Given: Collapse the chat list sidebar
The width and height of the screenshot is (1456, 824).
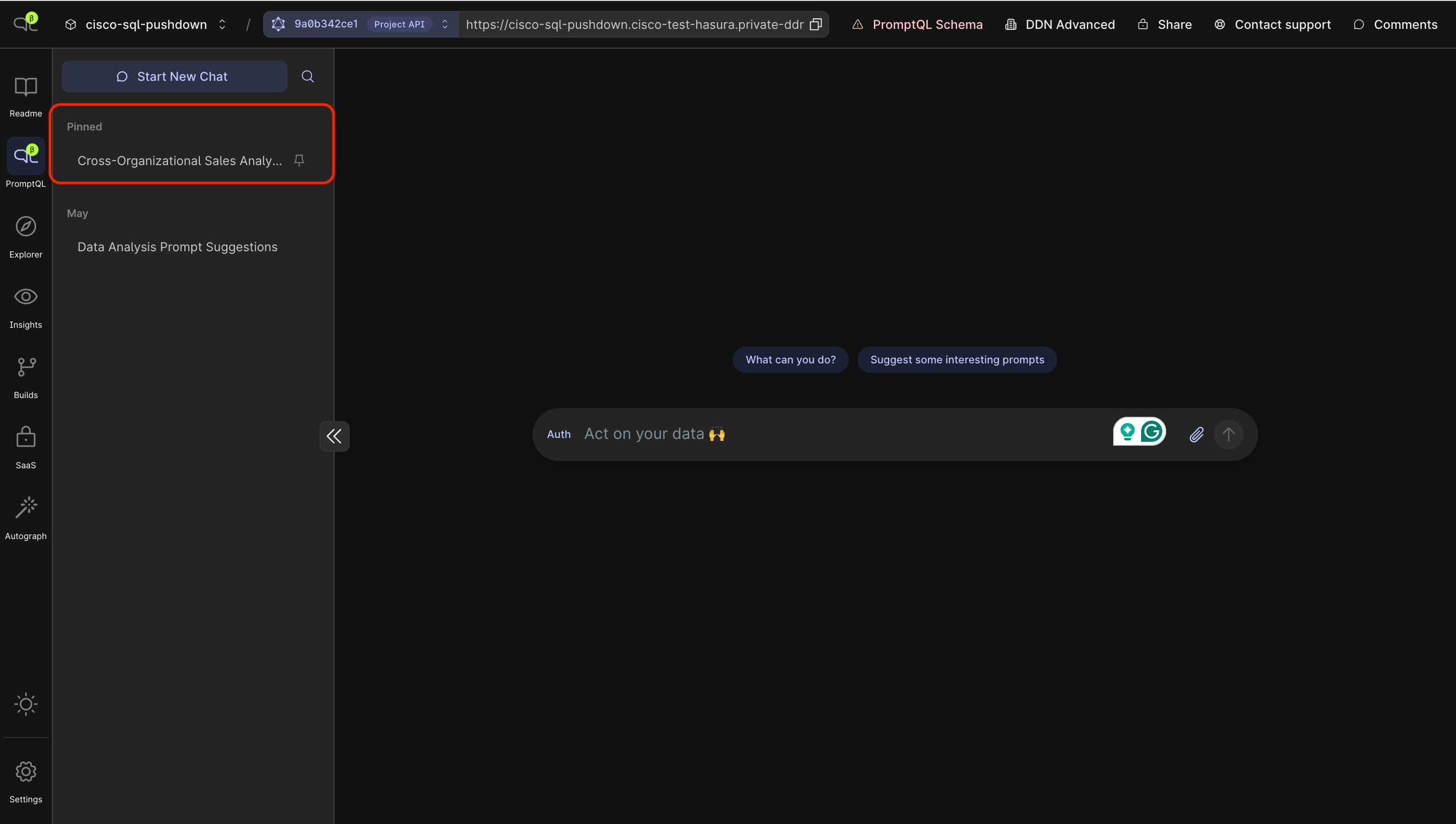Looking at the screenshot, I should coord(334,436).
